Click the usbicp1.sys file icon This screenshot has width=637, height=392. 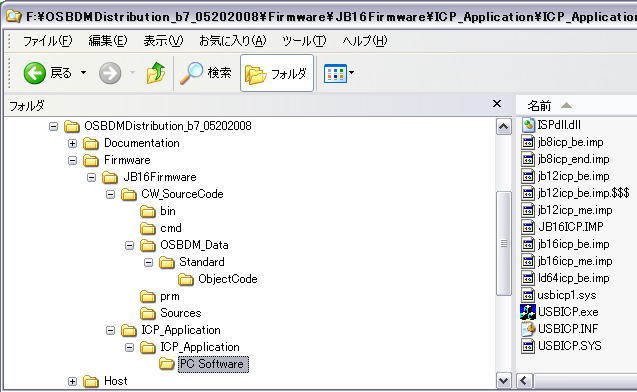click(528, 295)
